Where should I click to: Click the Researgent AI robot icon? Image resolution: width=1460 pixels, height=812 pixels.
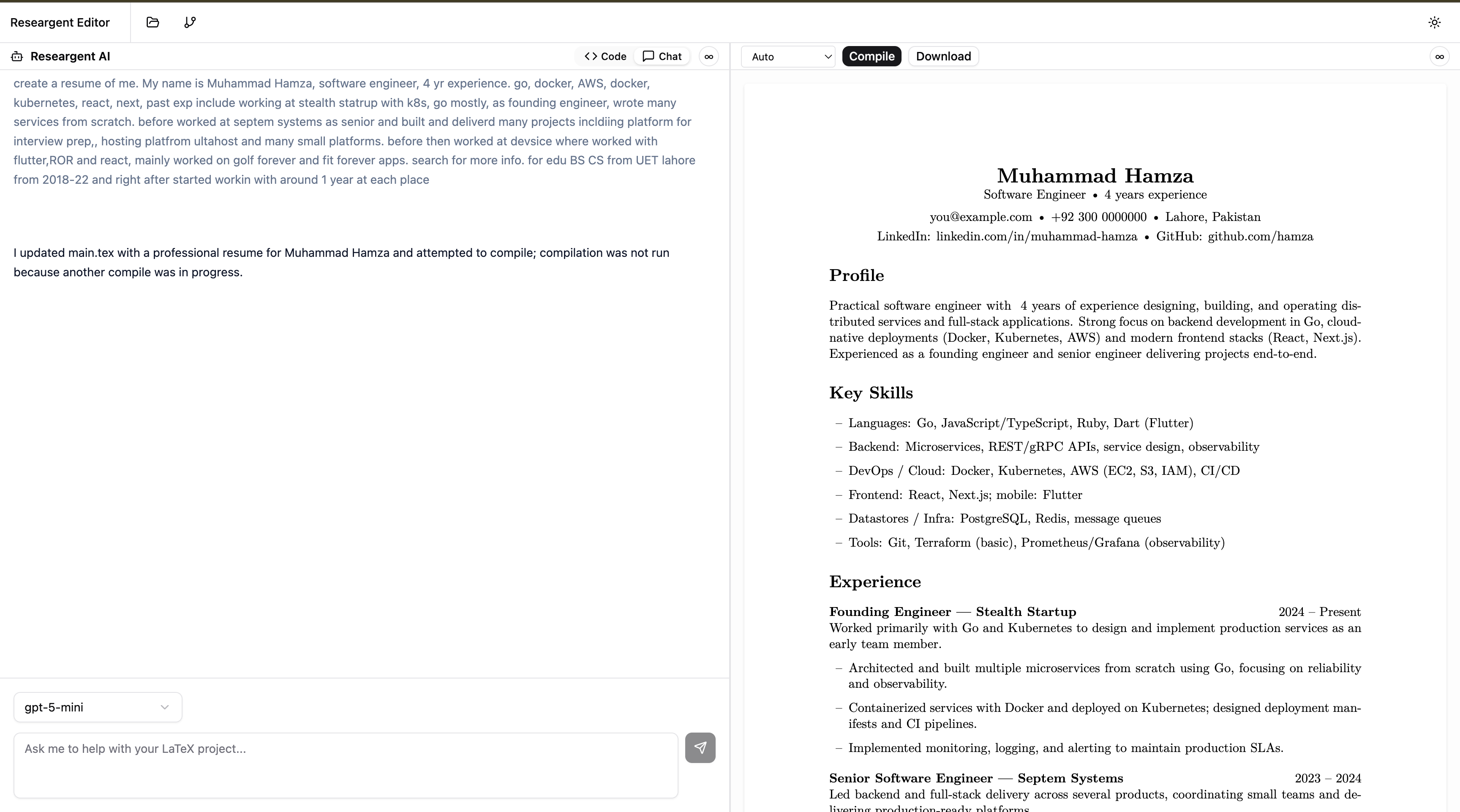coord(17,57)
